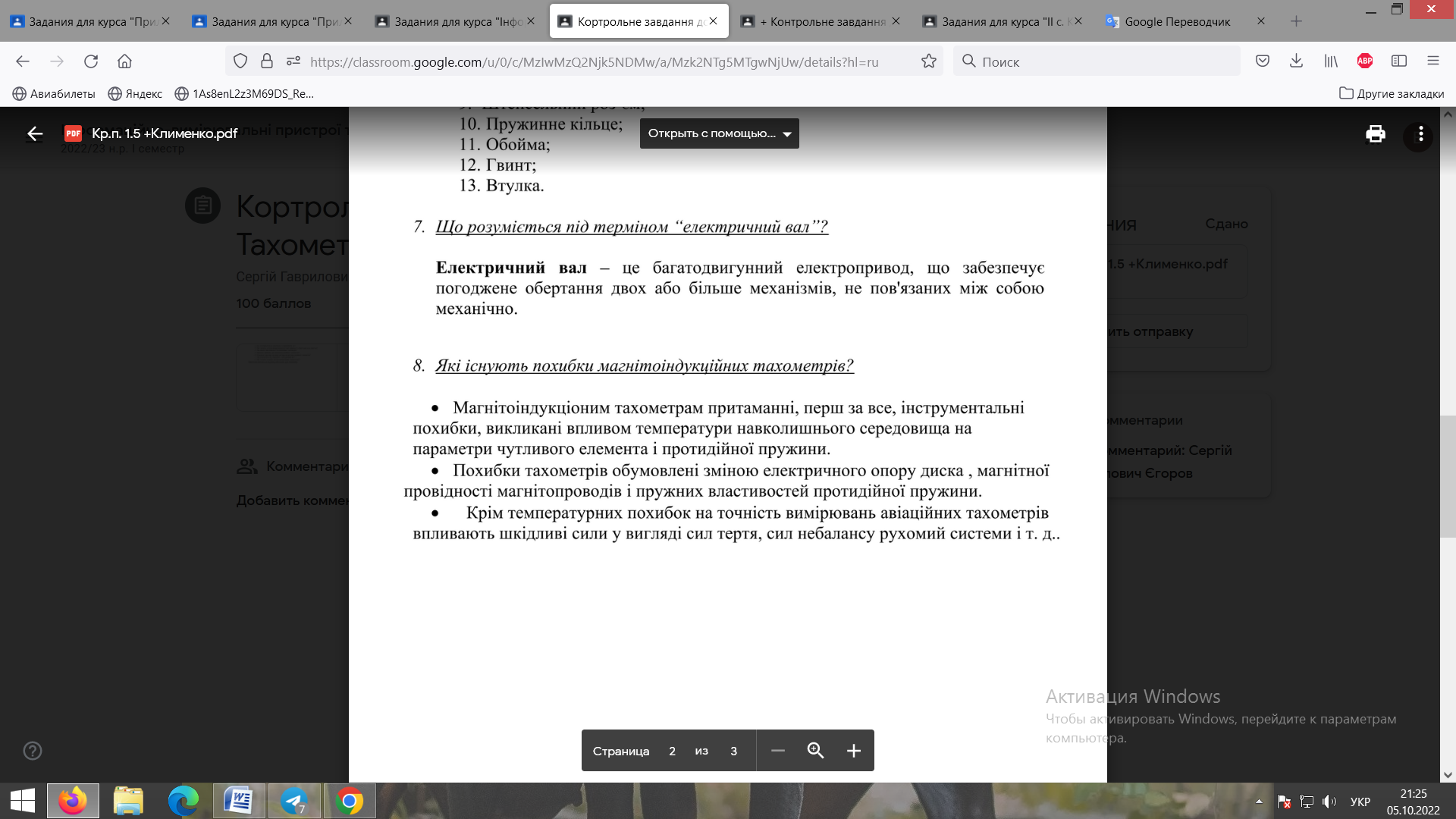Click the help question mark icon
Image resolution: width=1456 pixels, height=819 pixels.
(33, 751)
